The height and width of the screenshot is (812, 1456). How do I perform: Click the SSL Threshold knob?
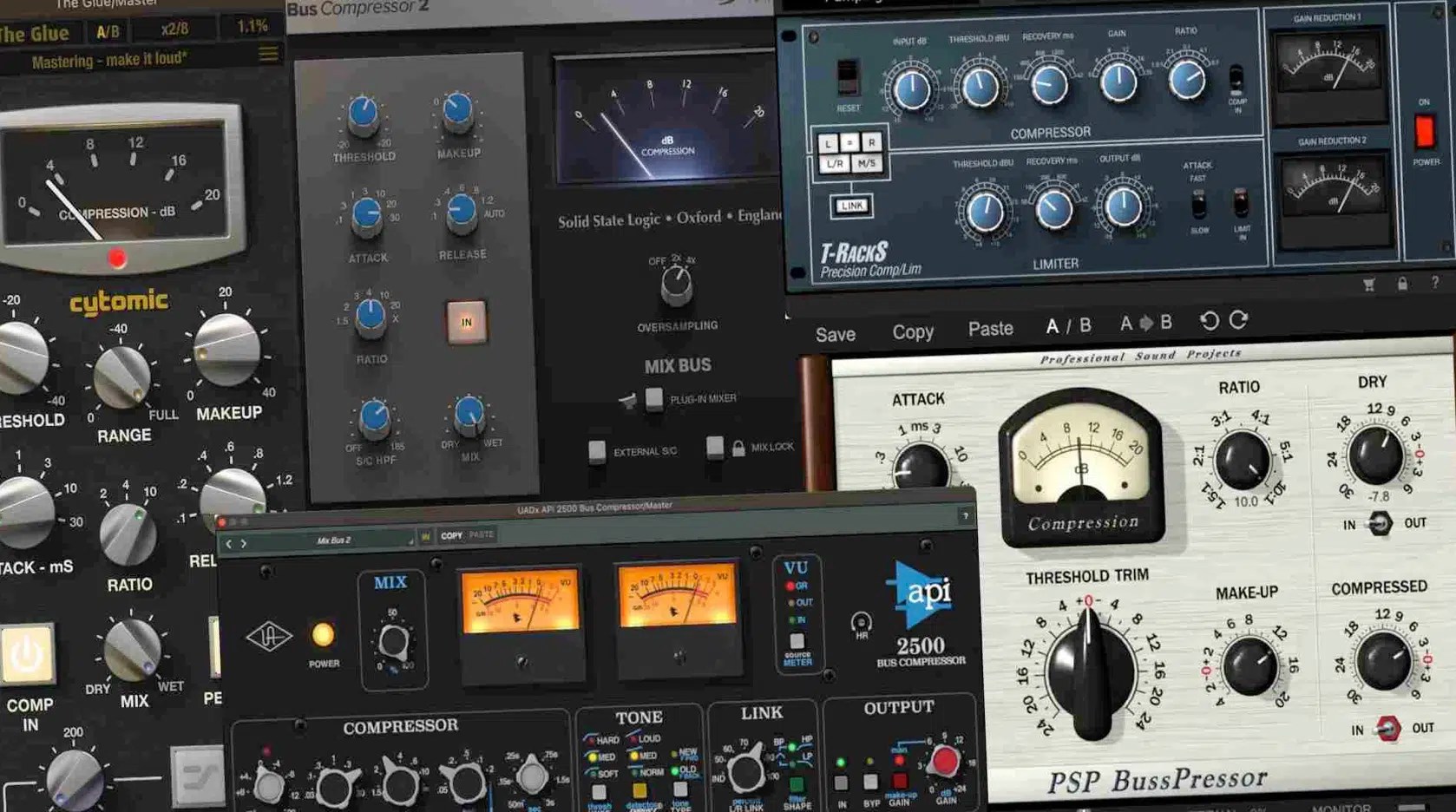pos(363,114)
